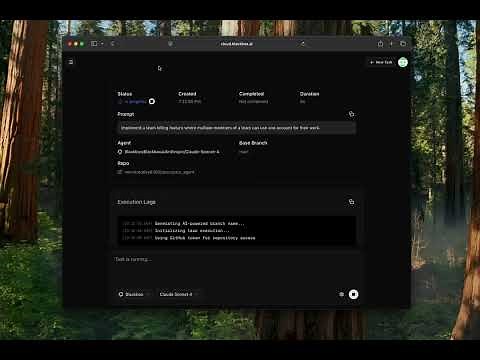Stop the task via status stop icon
480x360 pixels.
point(152,101)
